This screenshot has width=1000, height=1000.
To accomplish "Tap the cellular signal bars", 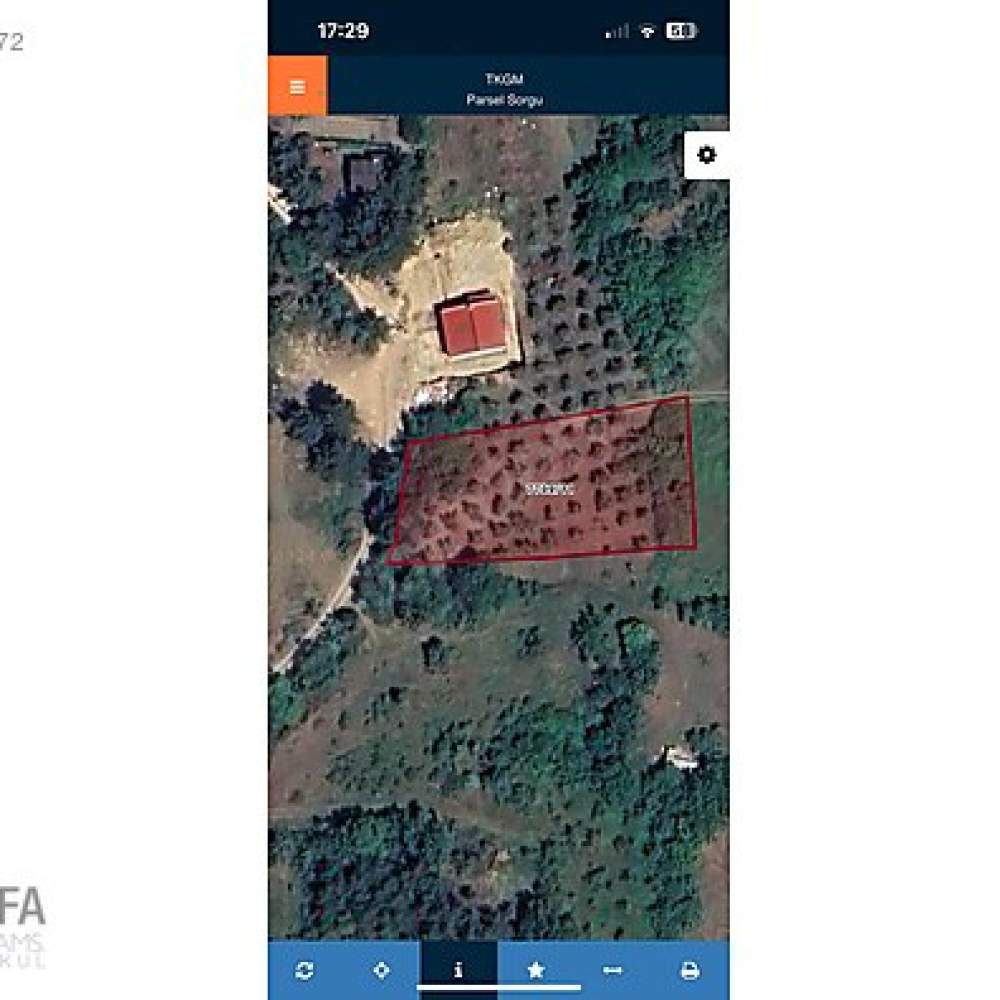I will 617,31.
